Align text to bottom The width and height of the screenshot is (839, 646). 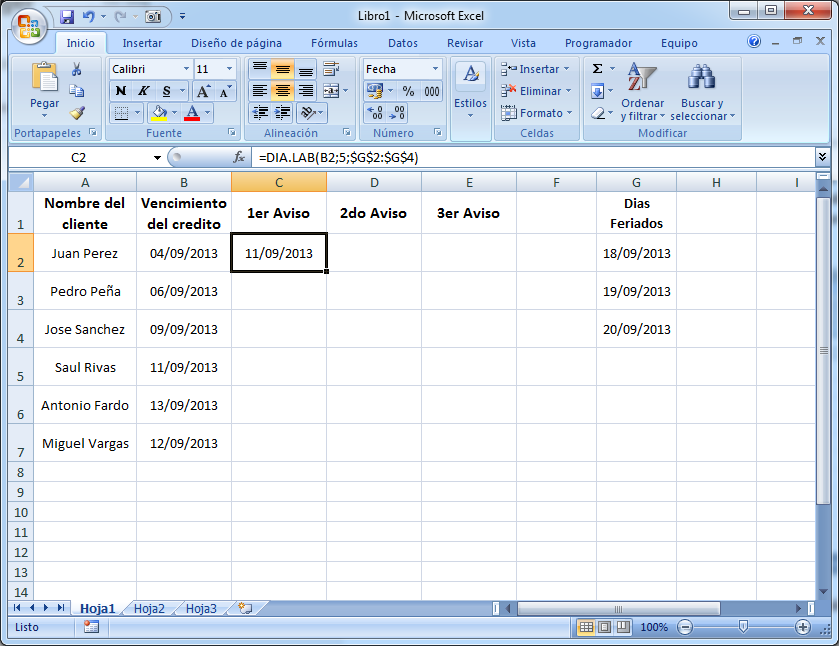pos(306,69)
